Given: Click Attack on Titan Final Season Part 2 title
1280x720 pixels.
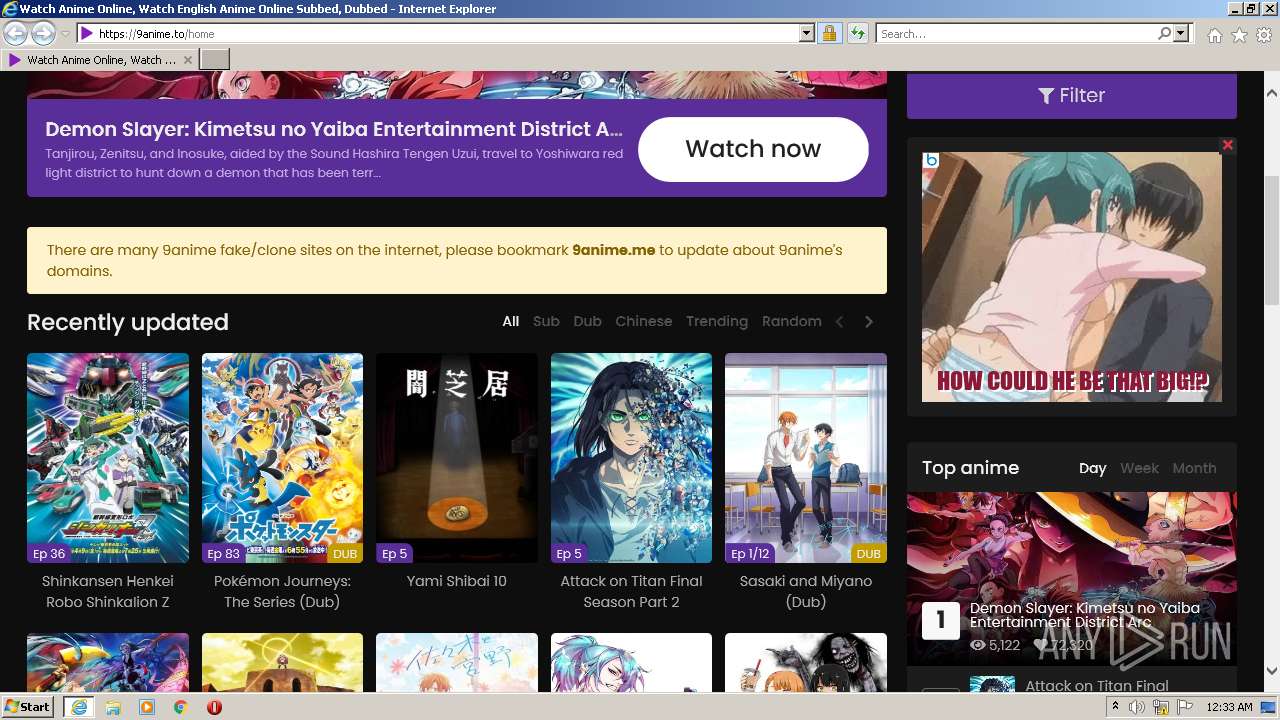Looking at the screenshot, I should coord(631,591).
